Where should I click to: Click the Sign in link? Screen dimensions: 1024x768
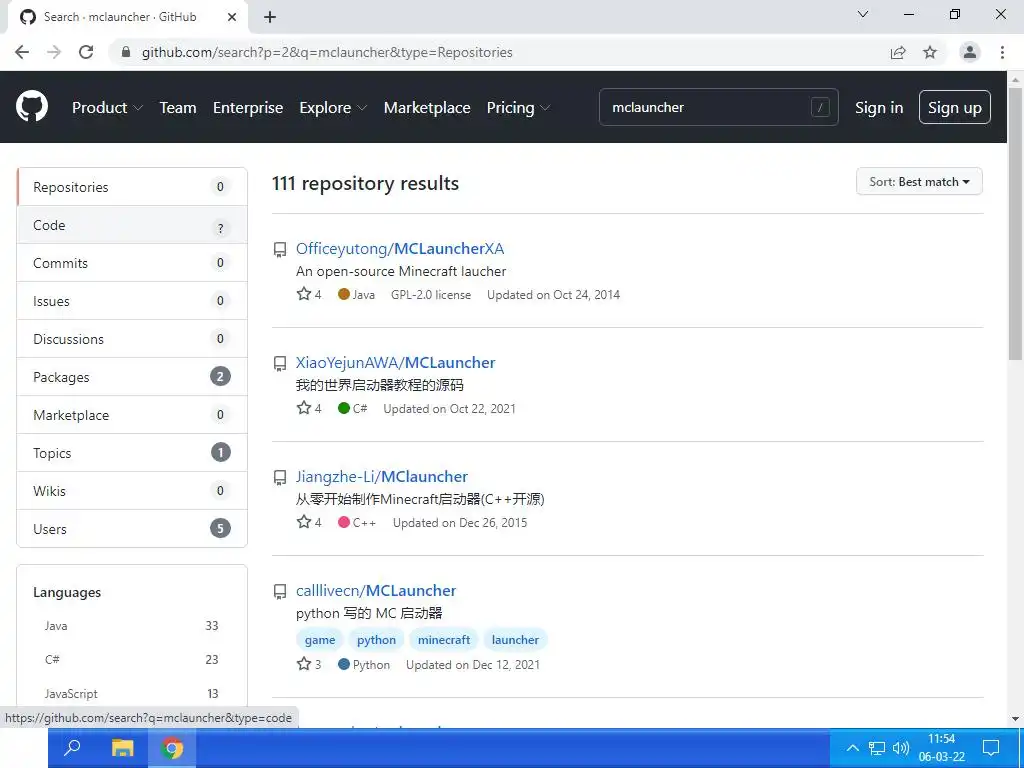tap(879, 108)
